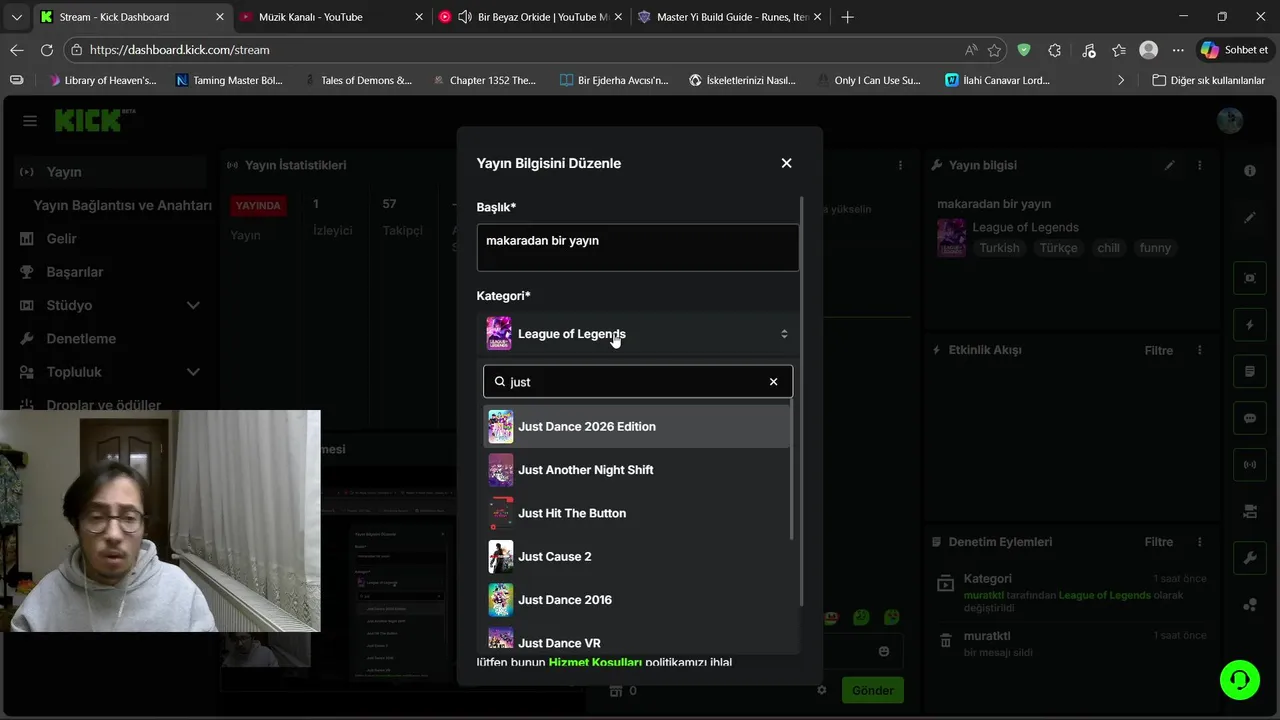Open a new browser tab
This screenshot has height=720, width=1280.
tap(848, 17)
